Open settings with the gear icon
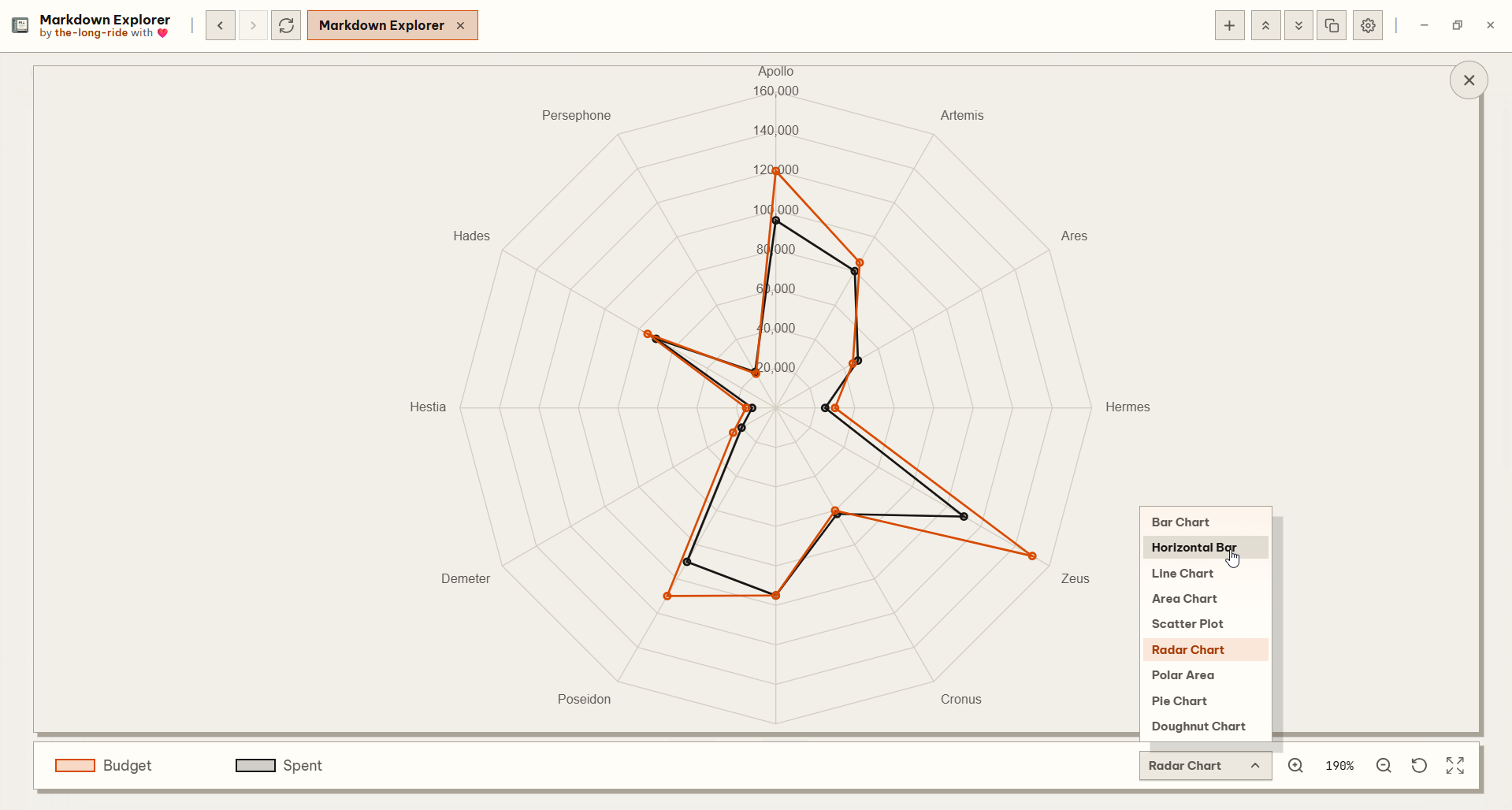This screenshot has height=810, width=1512. [1368, 25]
